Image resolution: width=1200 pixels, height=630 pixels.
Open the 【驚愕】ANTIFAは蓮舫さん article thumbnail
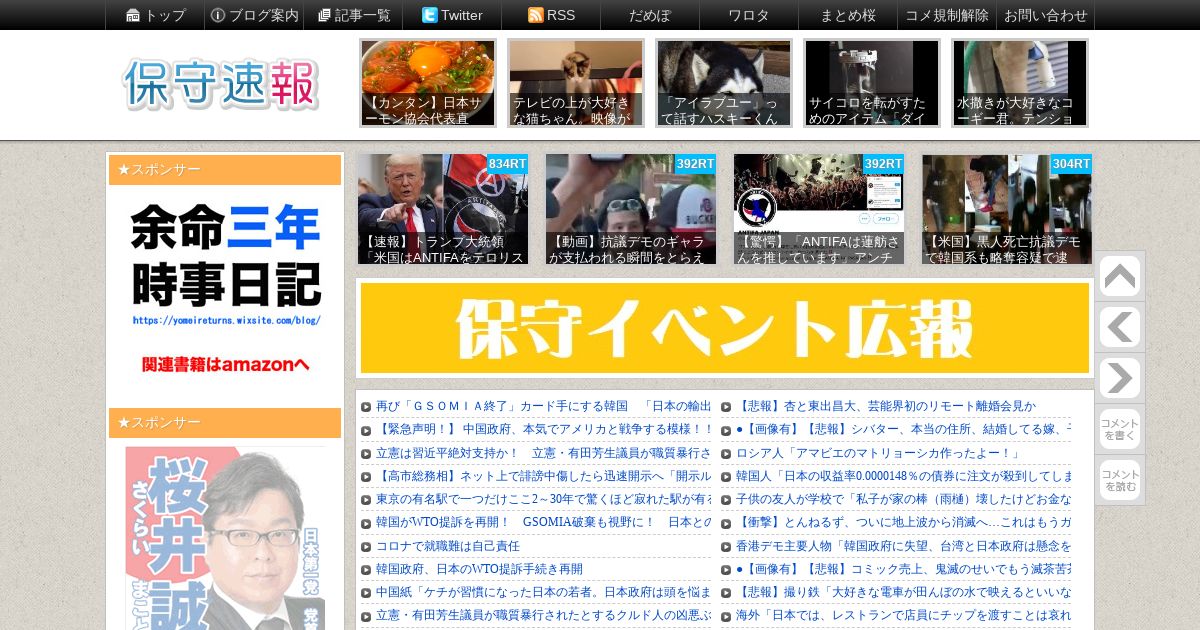[819, 209]
